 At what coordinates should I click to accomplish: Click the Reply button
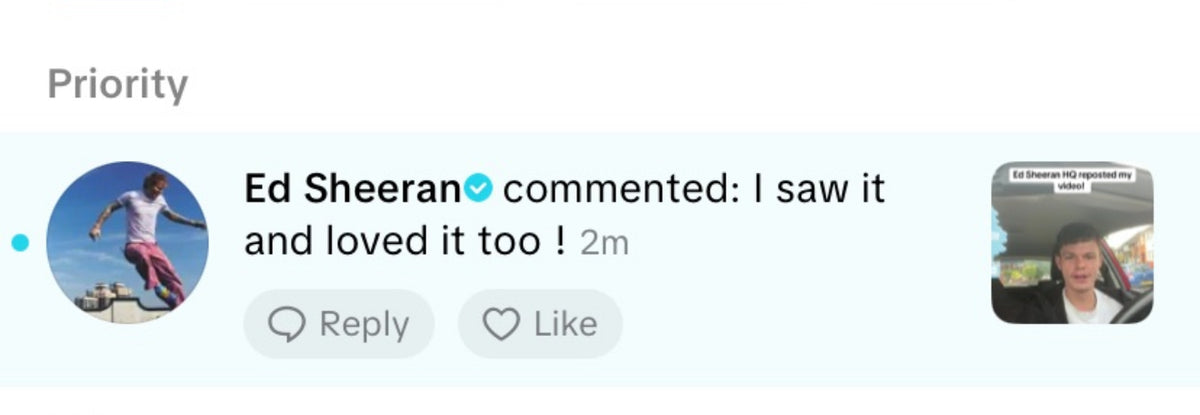[339, 324]
